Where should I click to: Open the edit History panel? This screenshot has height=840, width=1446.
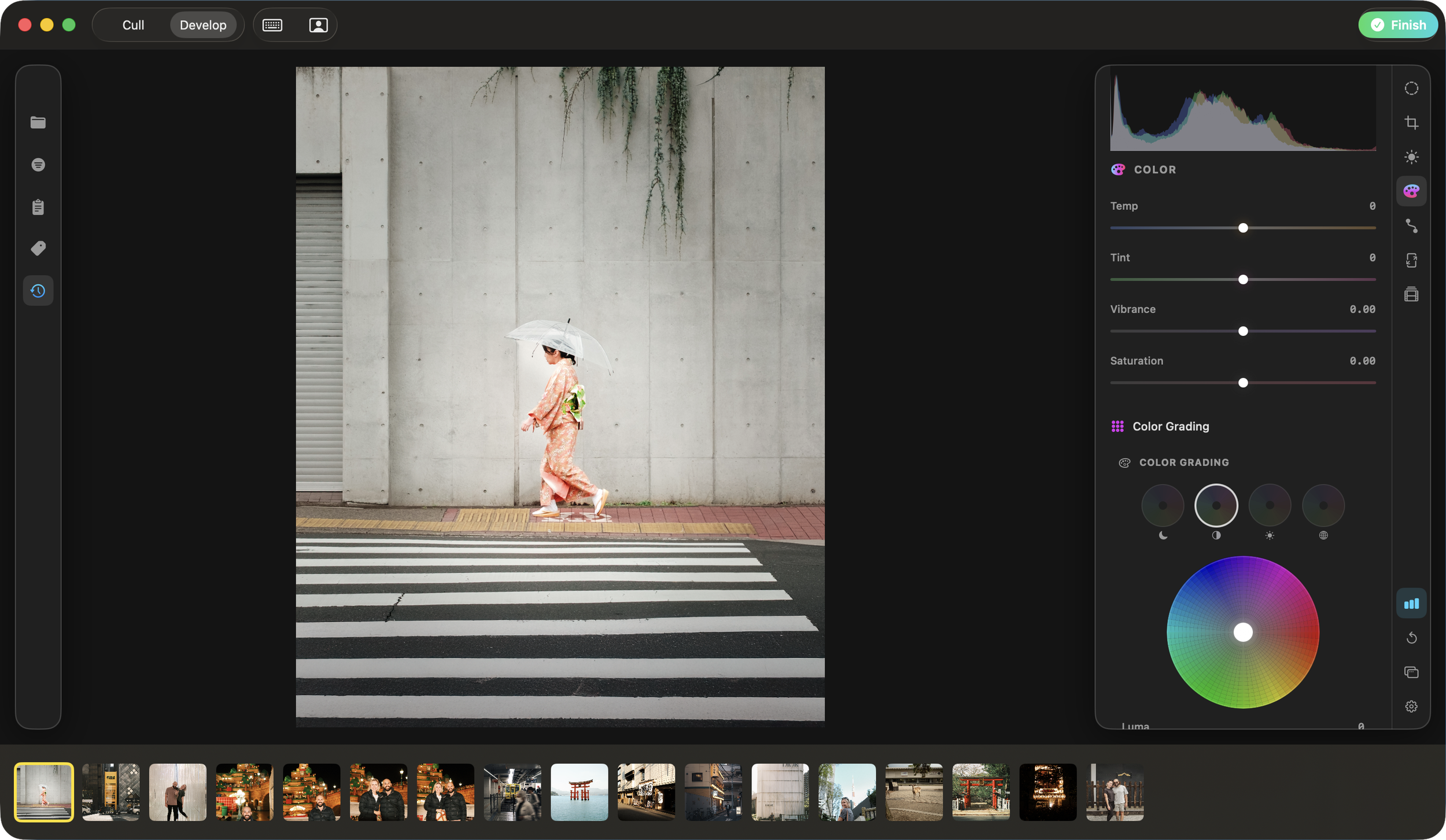[x=38, y=291]
